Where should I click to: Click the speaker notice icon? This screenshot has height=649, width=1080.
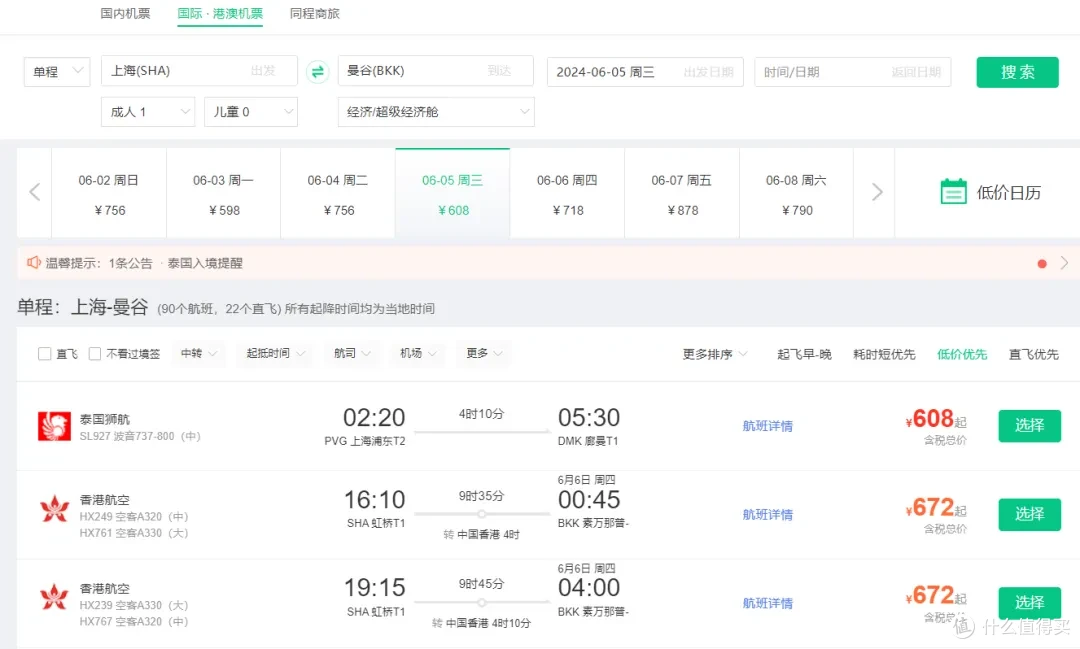(33, 262)
